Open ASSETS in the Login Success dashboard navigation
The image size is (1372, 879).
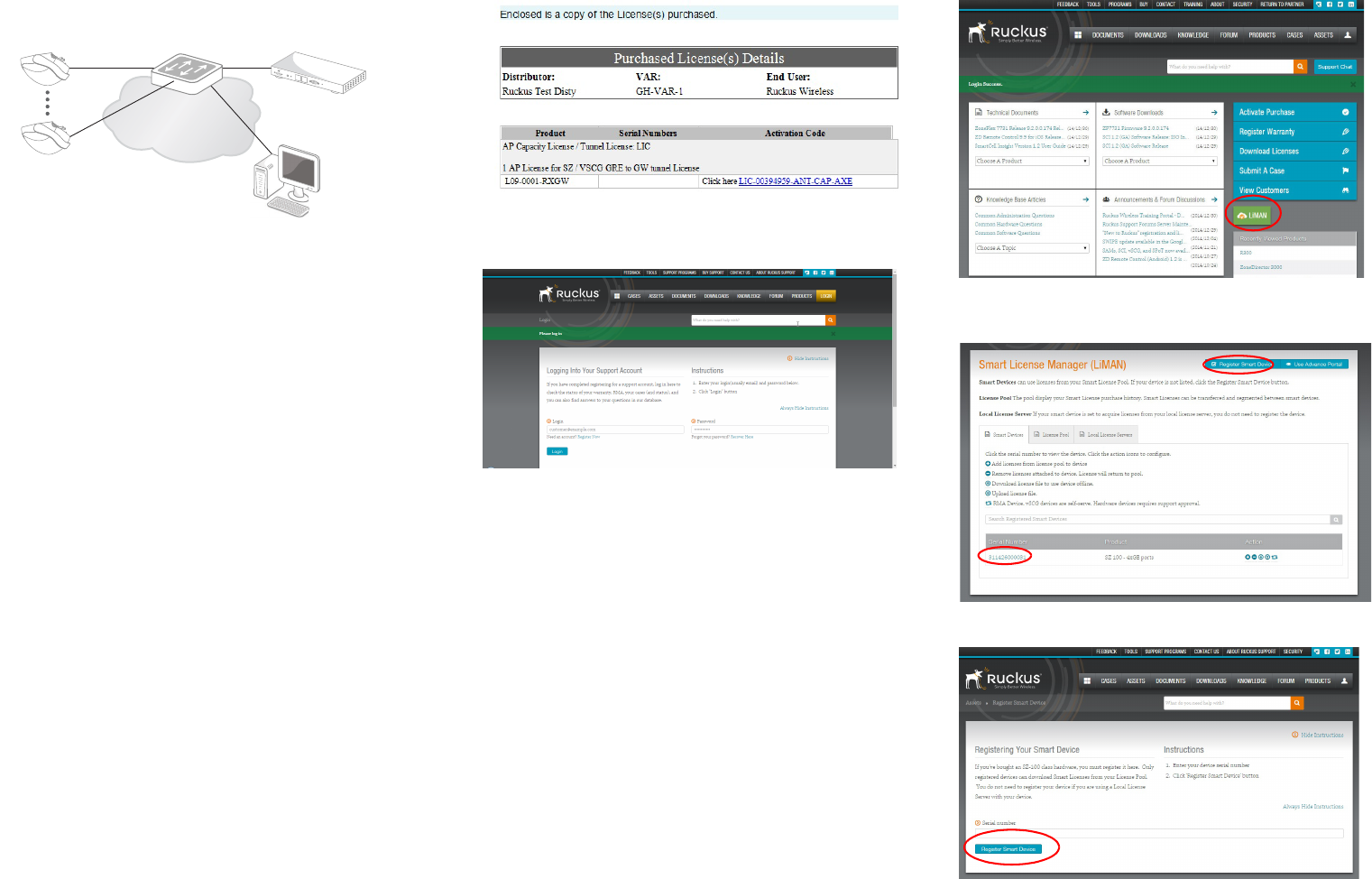(x=1323, y=35)
